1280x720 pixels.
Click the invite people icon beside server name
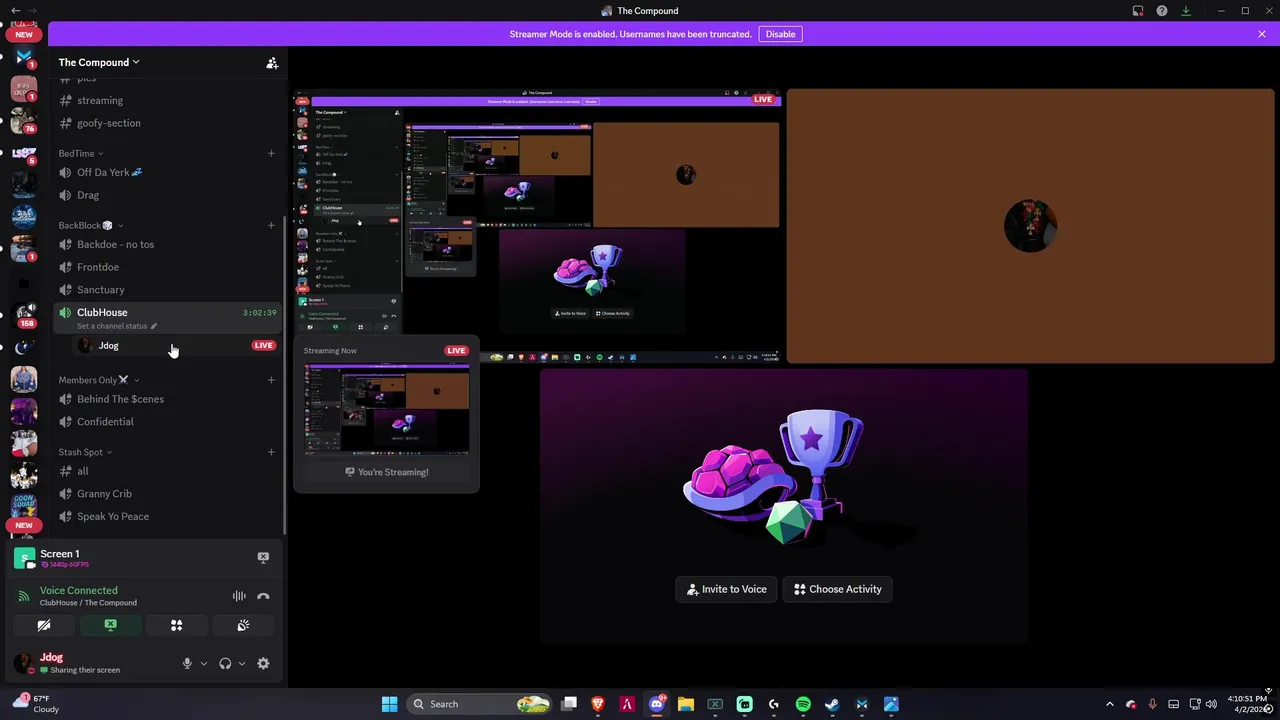(x=271, y=62)
